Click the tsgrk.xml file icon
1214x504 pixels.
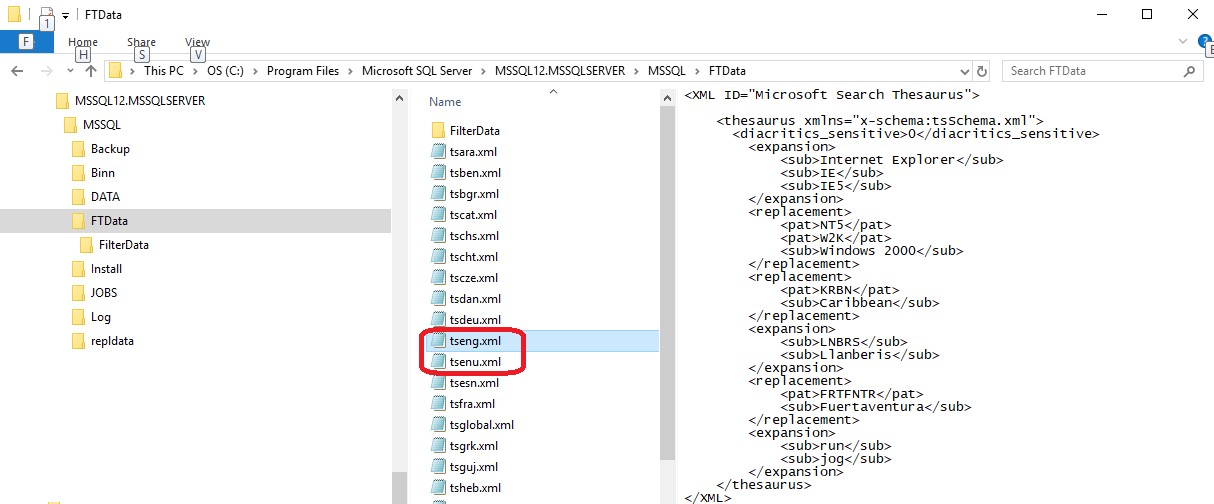coord(438,446)
